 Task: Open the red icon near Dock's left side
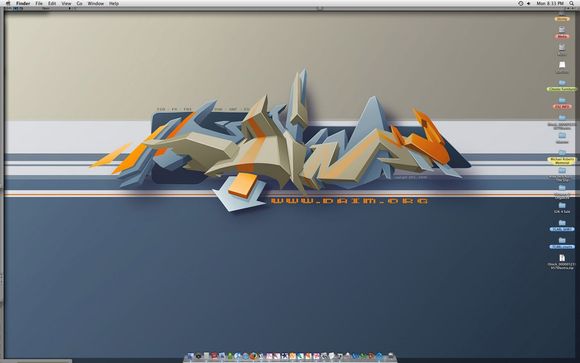[x=214, y=356]
